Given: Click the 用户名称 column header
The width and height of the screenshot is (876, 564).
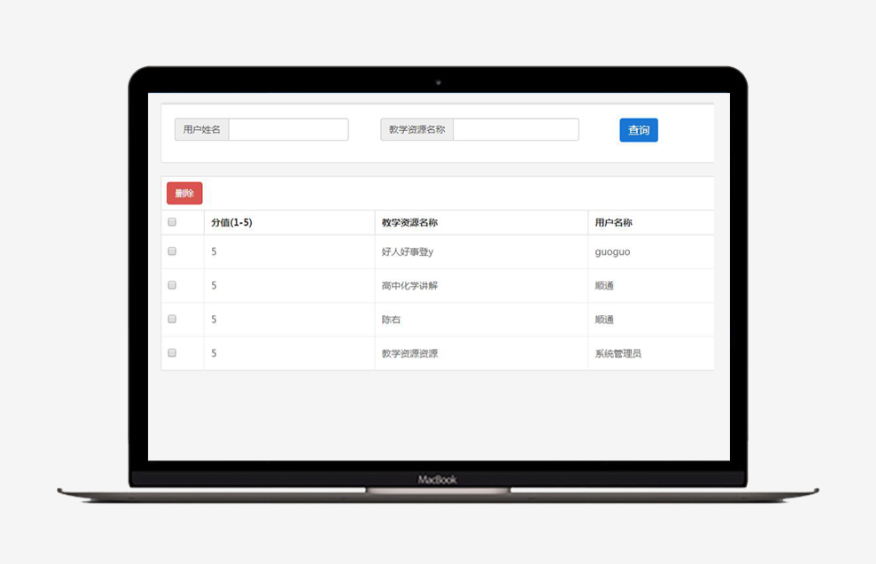Looking at the screenshot, I should point(613,223).
